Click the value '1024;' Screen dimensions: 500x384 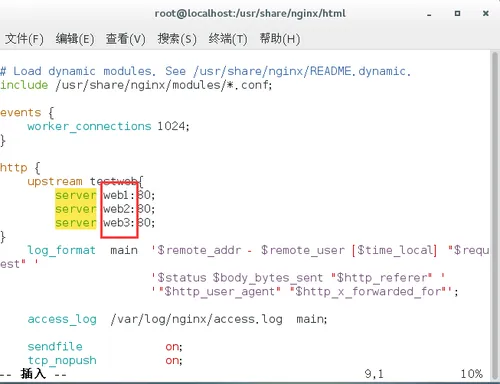pos(173,126)
